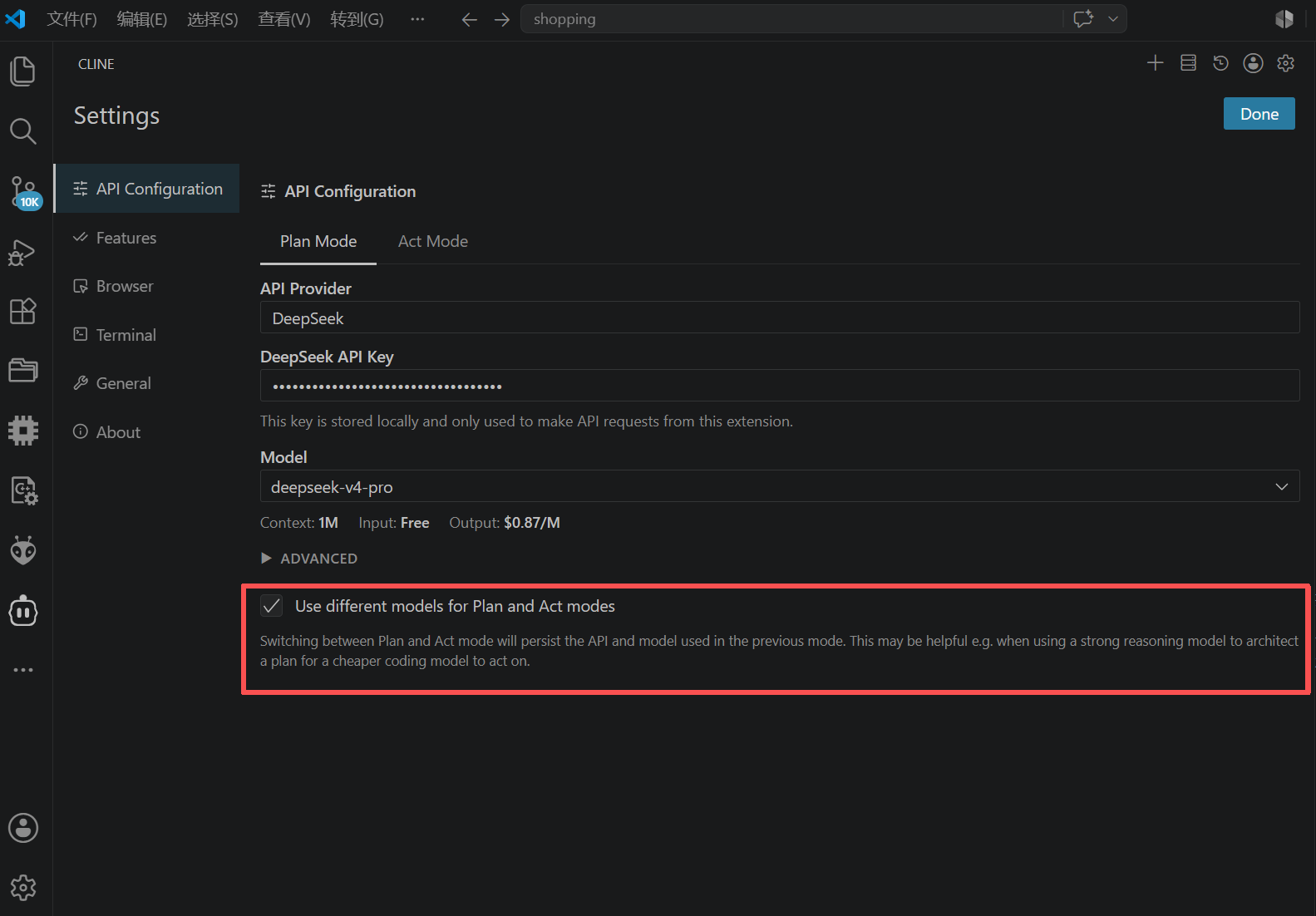Open the 编辑(E) menu
This screenshot has height=916, width=1316.
(142, 19)
